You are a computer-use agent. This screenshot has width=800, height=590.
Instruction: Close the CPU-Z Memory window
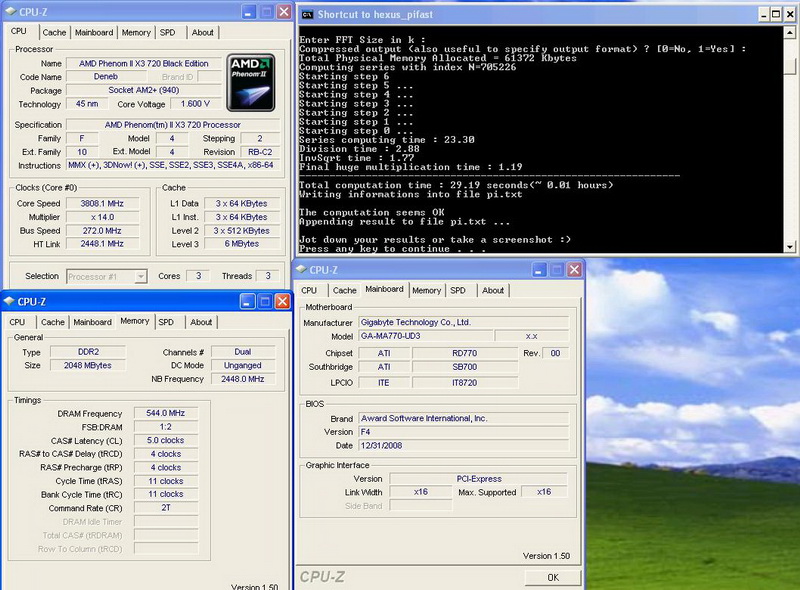tap(282, 302)
